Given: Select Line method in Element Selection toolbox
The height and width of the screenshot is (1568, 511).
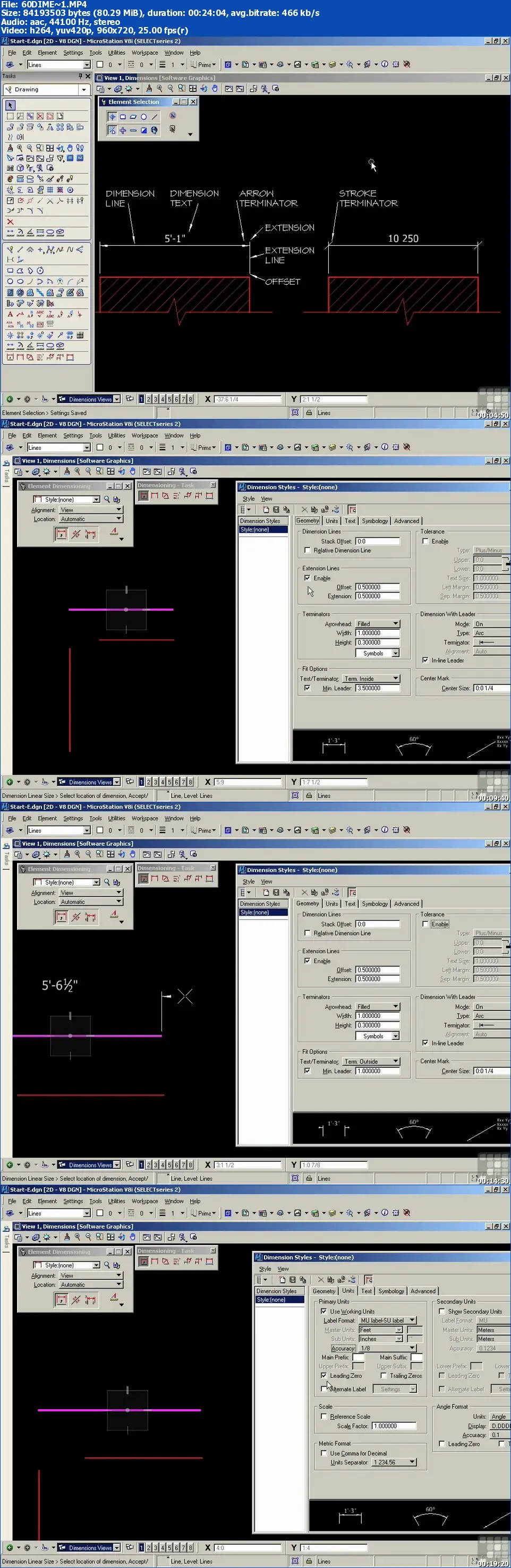Looking at the screenshot, I should pos(154,116).
